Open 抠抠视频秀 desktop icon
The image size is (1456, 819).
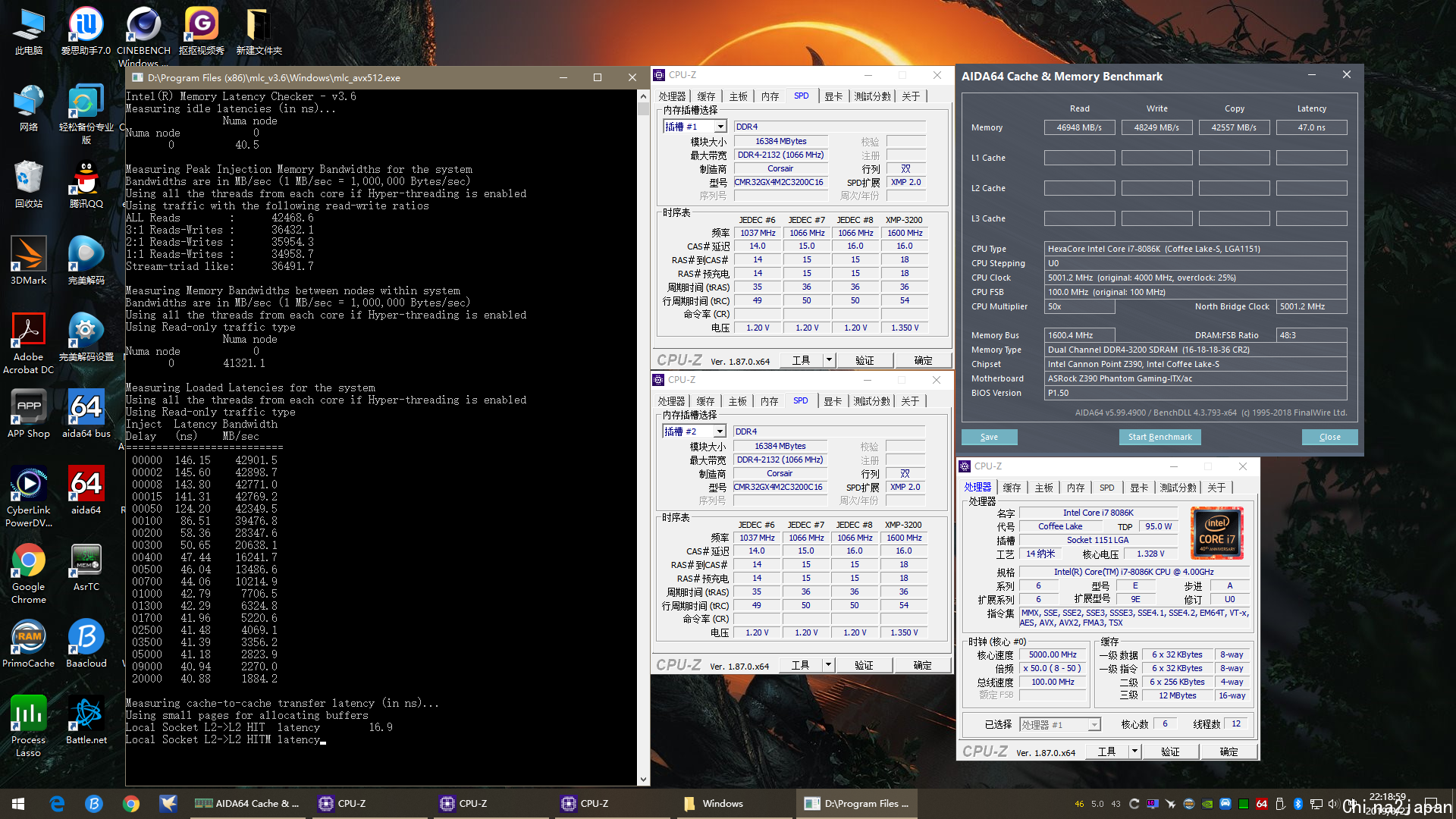[201, 31]
